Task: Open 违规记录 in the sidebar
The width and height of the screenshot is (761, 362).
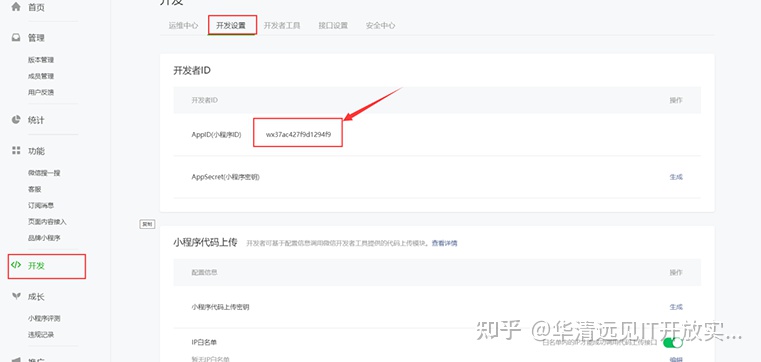Action: tap(41, 335)
